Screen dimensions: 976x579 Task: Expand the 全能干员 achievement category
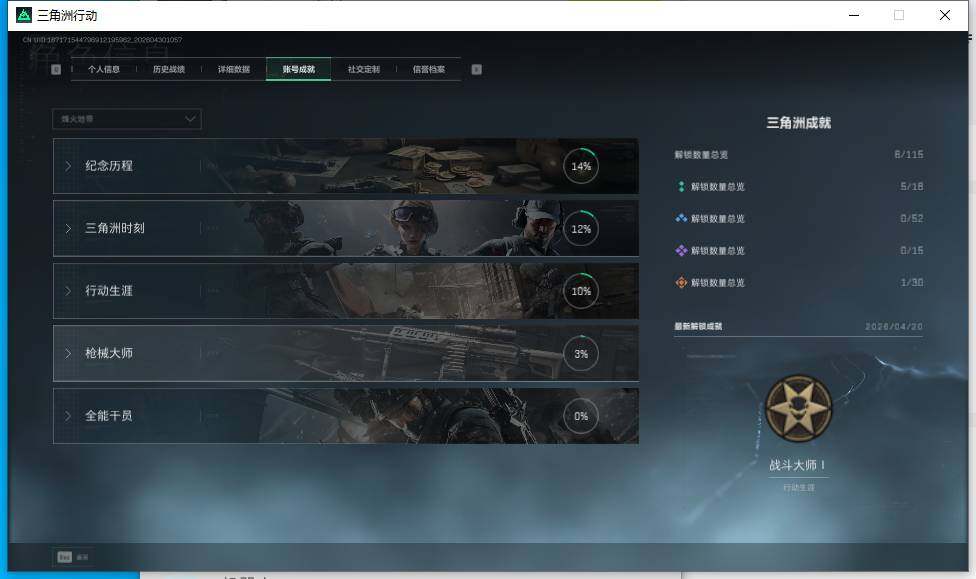(68, 415)
